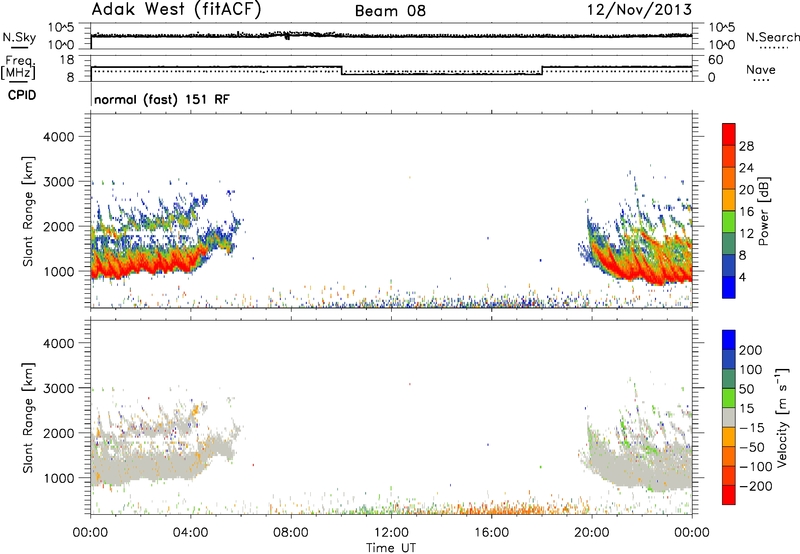
Task: Click the text "normal (fast) 151 RF"
Action: [162, 99]
